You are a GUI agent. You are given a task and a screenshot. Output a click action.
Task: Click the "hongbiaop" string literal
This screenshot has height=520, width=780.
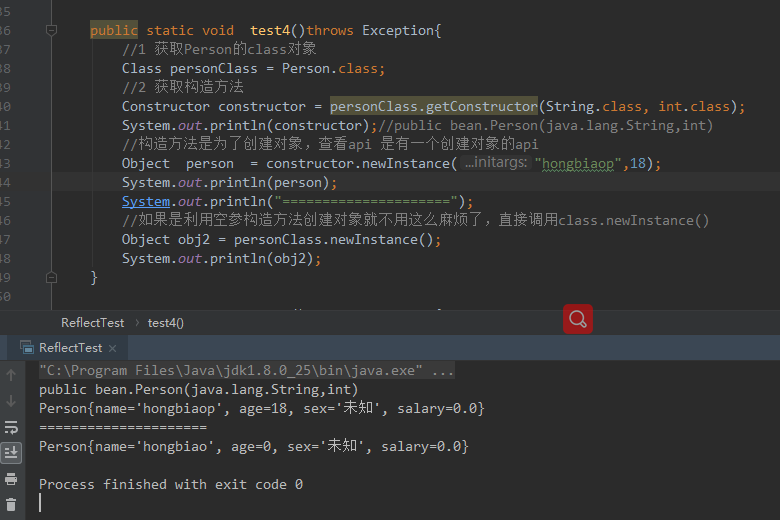(x=578, y=164)
